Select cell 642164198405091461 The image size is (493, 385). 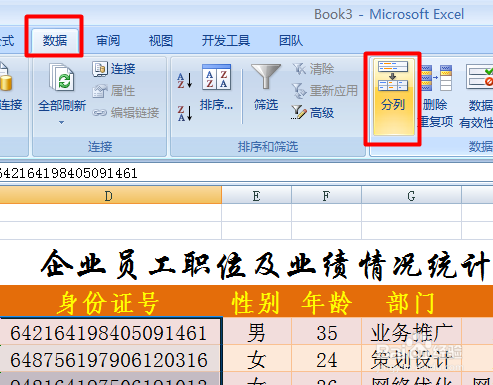point(109,332)
